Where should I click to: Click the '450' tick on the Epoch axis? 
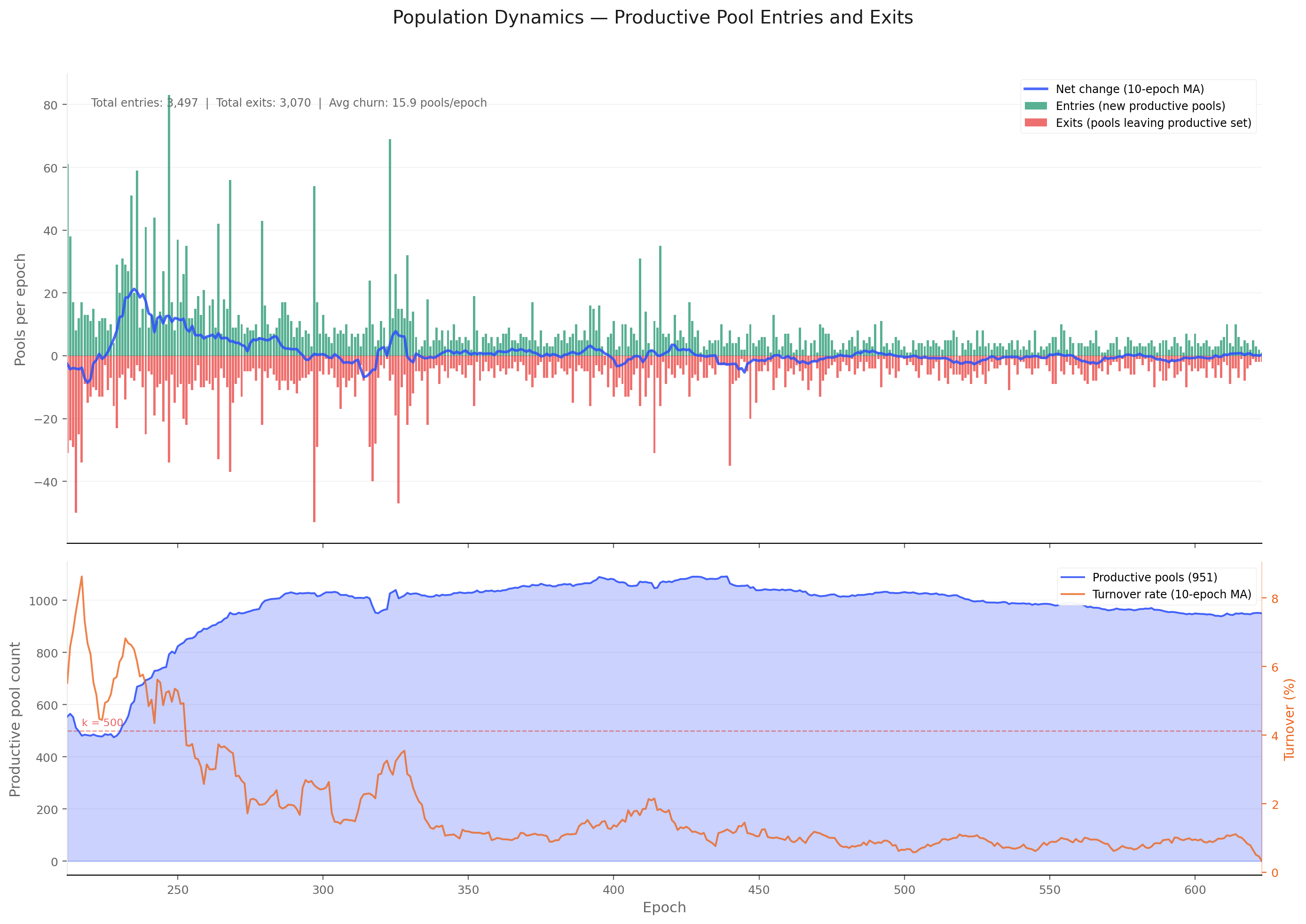759,890
